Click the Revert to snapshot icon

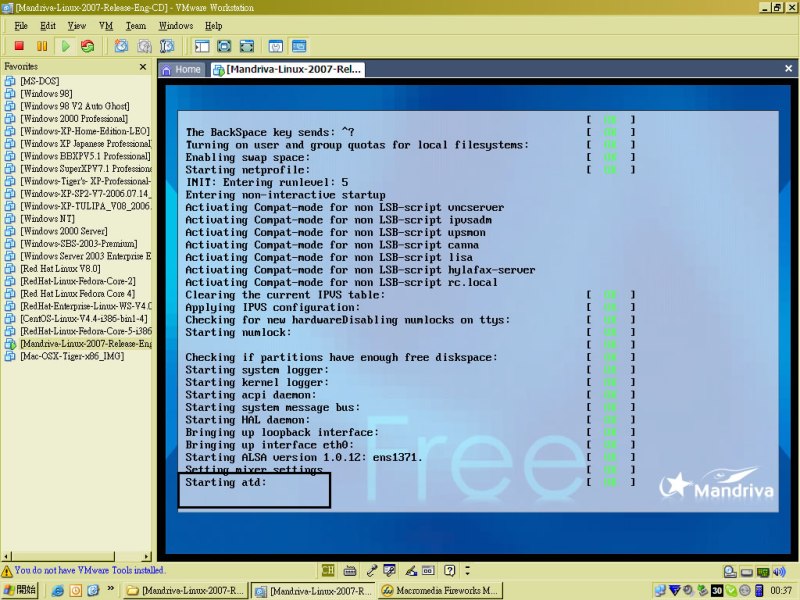tap(144, 46)
